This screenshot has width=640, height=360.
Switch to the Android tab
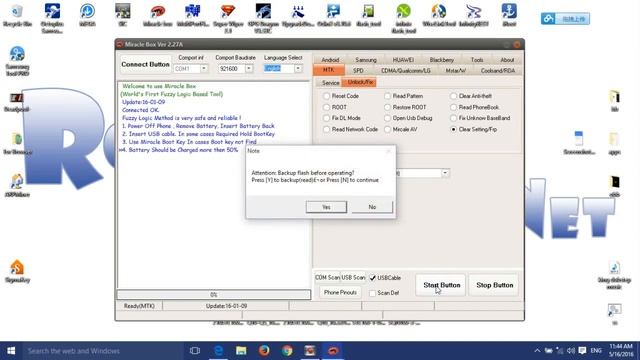point(330,60)
